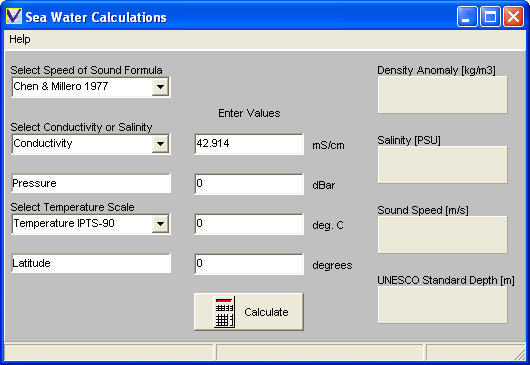
Task: Click the Salinity [PSU] output box
Action: click(442, 165)
